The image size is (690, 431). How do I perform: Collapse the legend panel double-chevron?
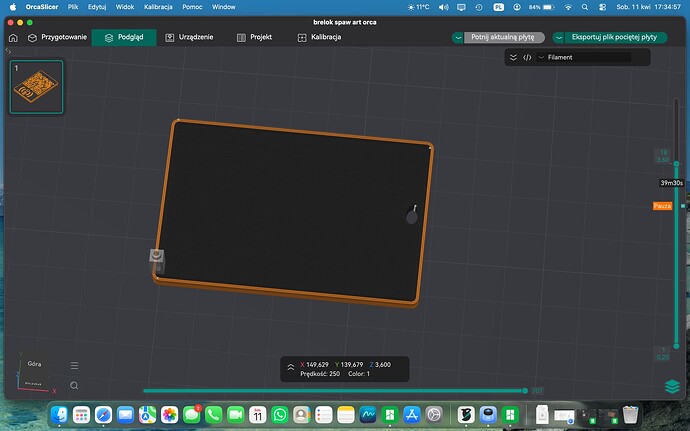coord(513,57)
